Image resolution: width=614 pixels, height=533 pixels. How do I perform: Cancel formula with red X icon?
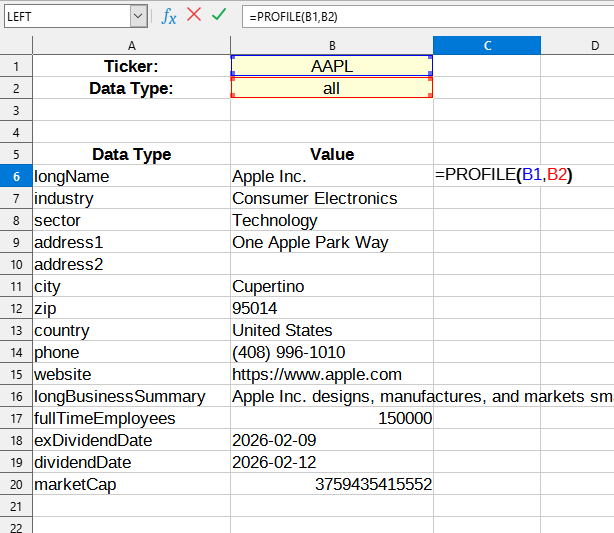(x=194, y=16)
